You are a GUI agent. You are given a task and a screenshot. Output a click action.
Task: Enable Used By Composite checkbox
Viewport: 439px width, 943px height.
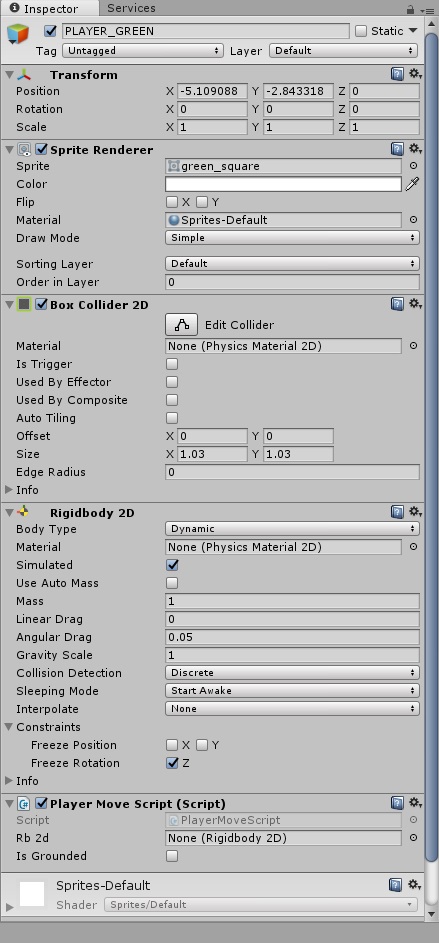(x=172, y=400)
